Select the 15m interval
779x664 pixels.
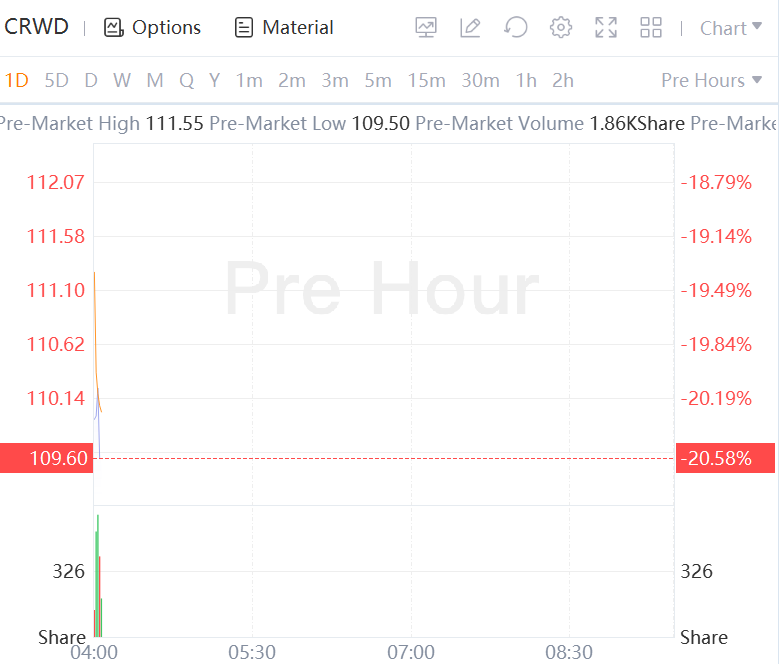tap(426, 80)
